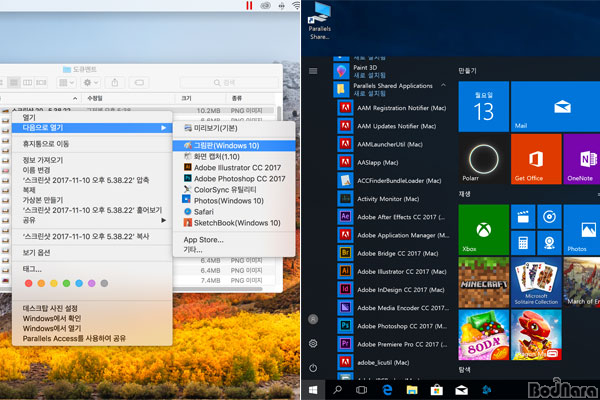
Task: Select Windows에서 열기 menu entry
Action: tap(92, 328)
